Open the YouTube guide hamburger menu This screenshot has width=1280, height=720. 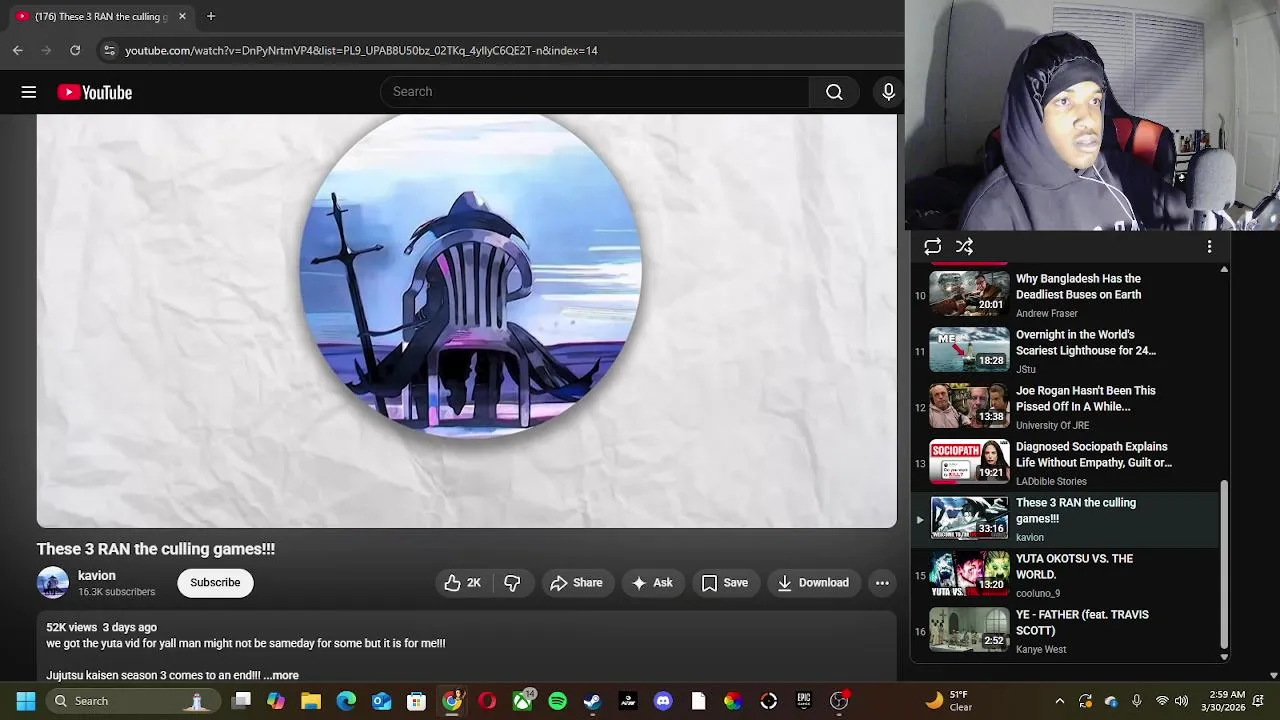click(x=29, y=92)
